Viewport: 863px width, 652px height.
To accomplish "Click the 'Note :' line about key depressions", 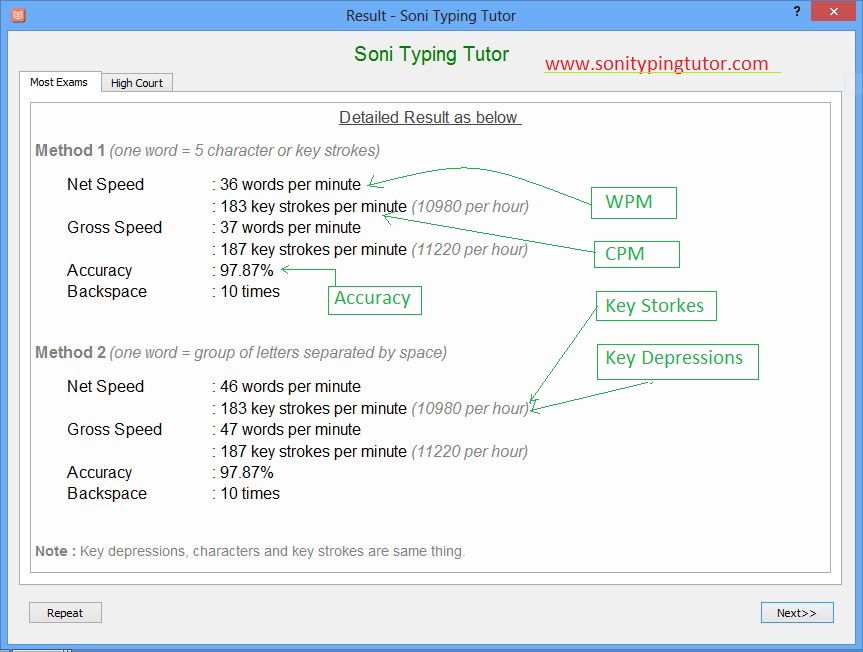I will (250, 551).
